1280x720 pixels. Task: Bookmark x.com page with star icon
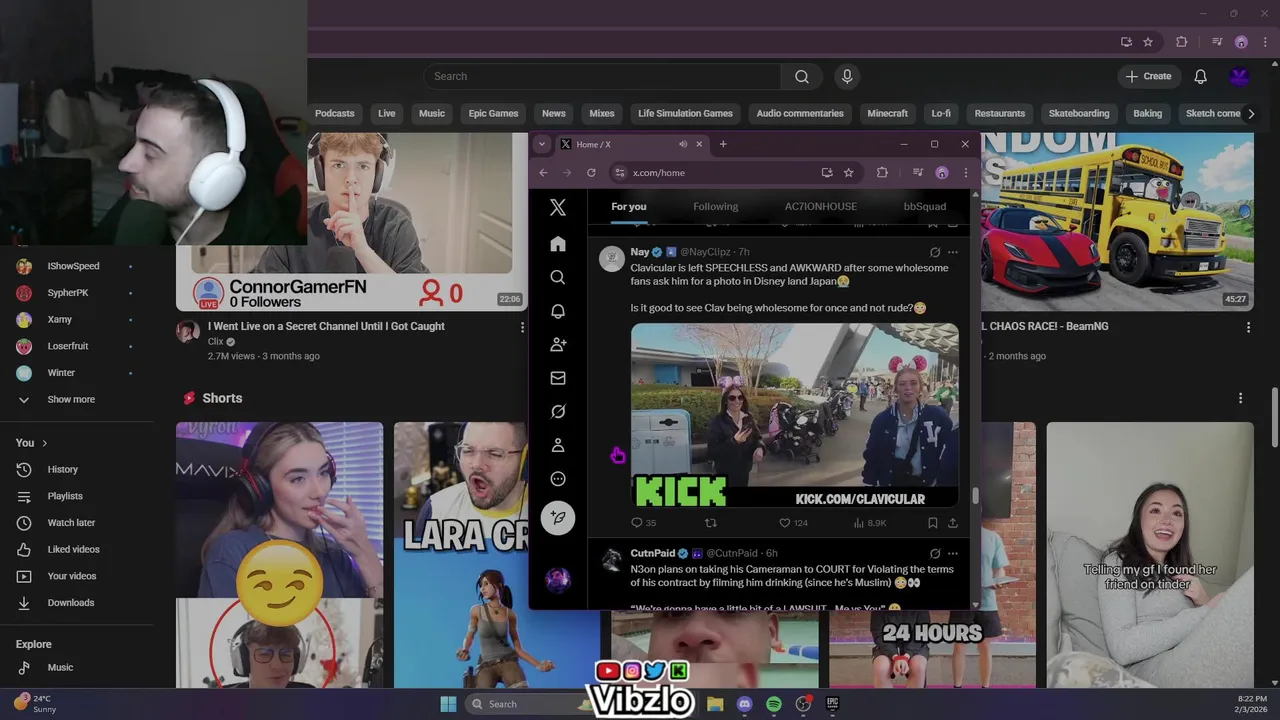[848, 173]
